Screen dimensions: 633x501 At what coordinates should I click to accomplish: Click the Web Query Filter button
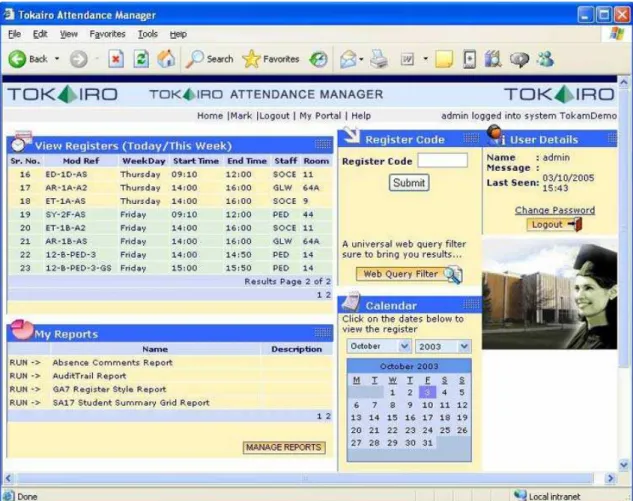(x=409, y=274)
